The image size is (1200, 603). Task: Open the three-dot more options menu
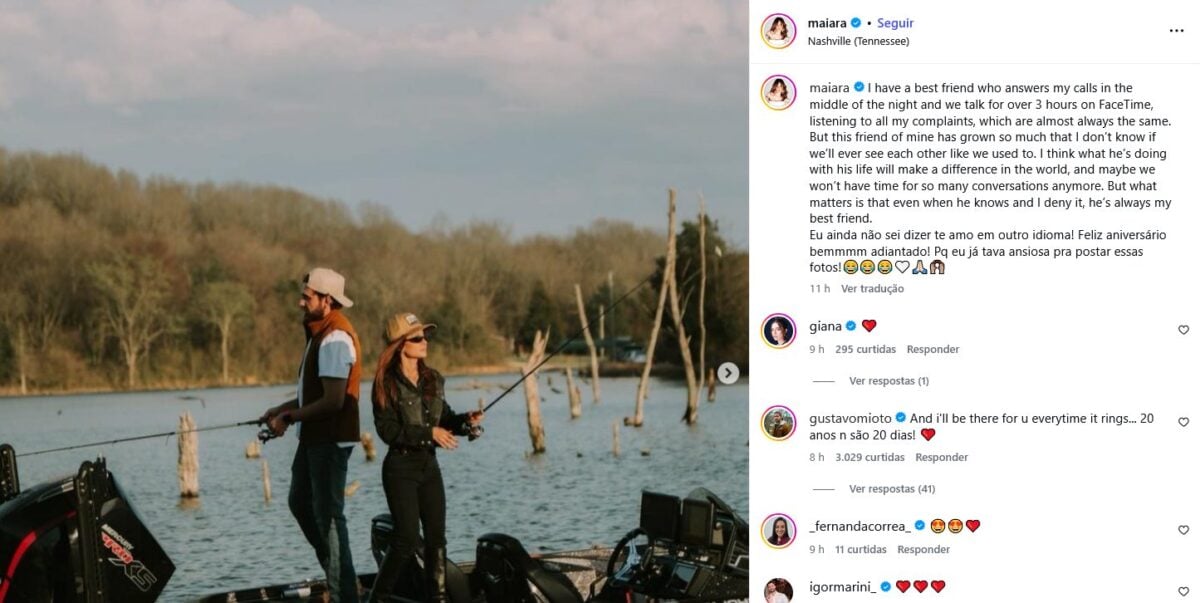tap(1176, 31)
